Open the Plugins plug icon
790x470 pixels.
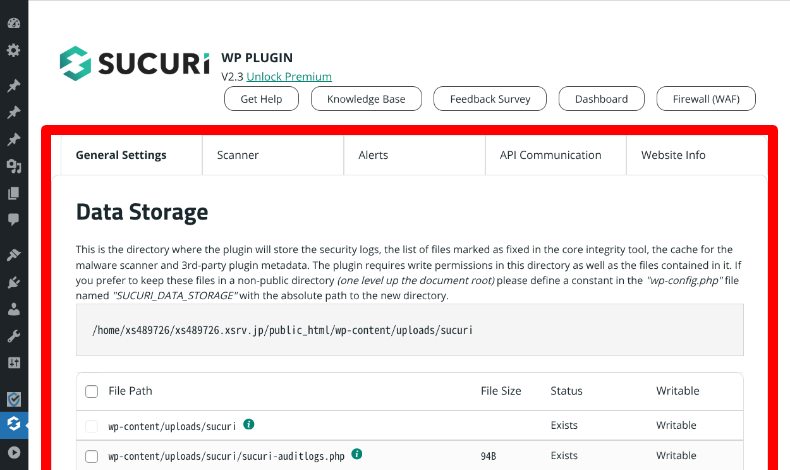point(14,282)
